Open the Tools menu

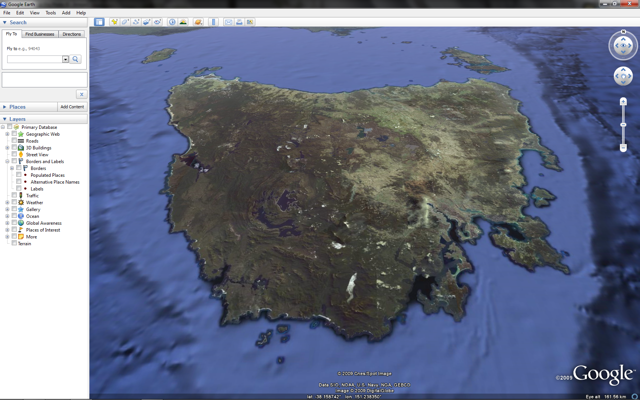point(51,13)
